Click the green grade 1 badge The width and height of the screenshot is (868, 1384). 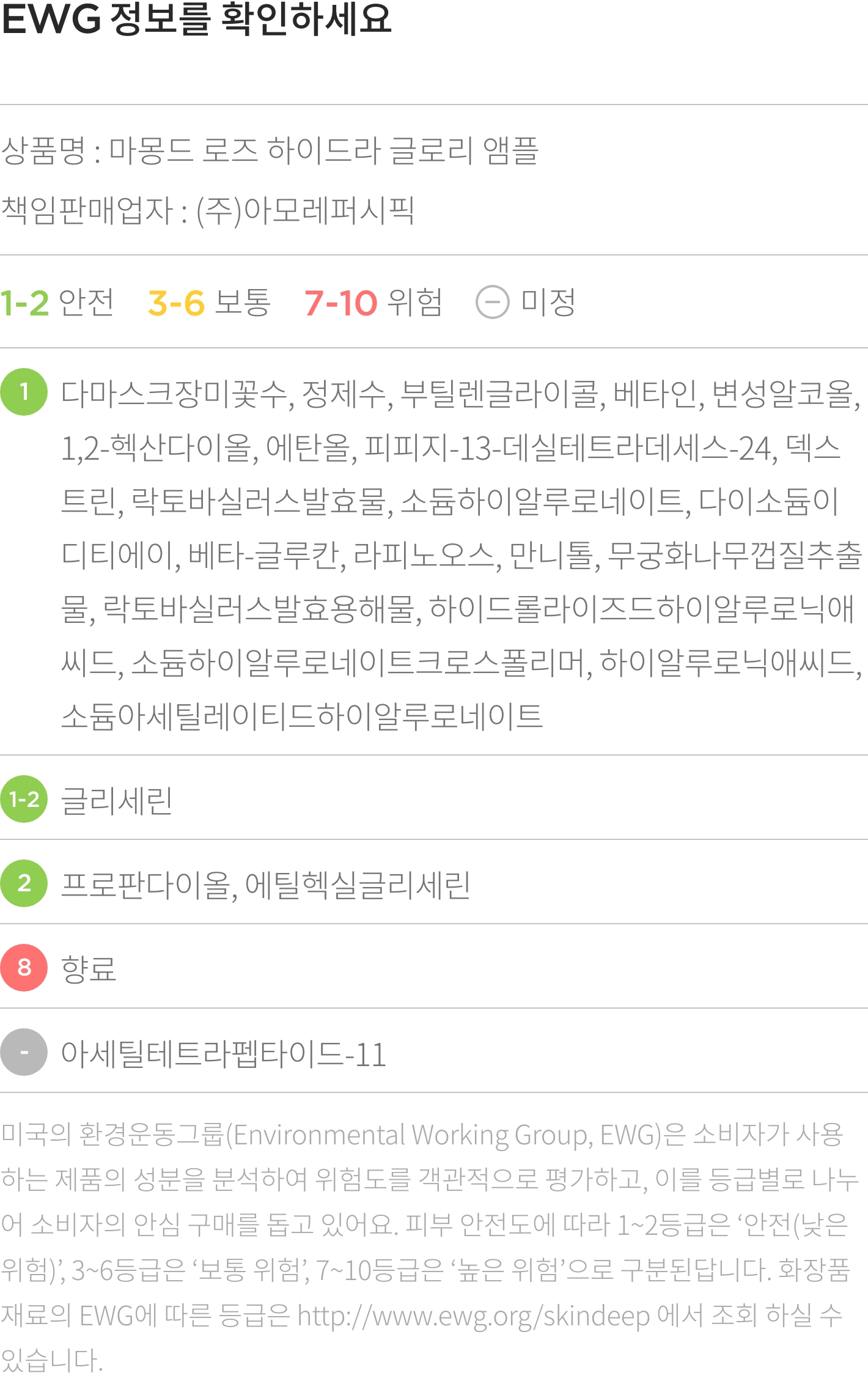coord(24,392)
